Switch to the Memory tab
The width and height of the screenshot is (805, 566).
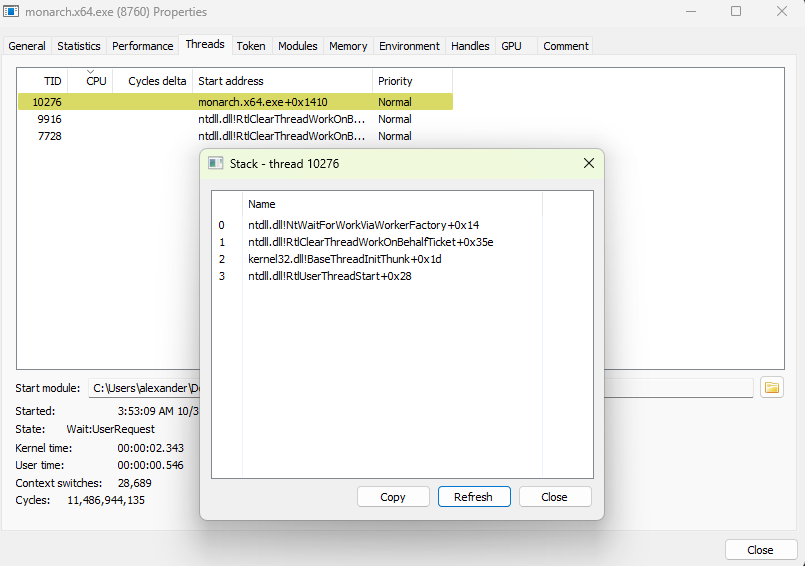tap(348, 46)
